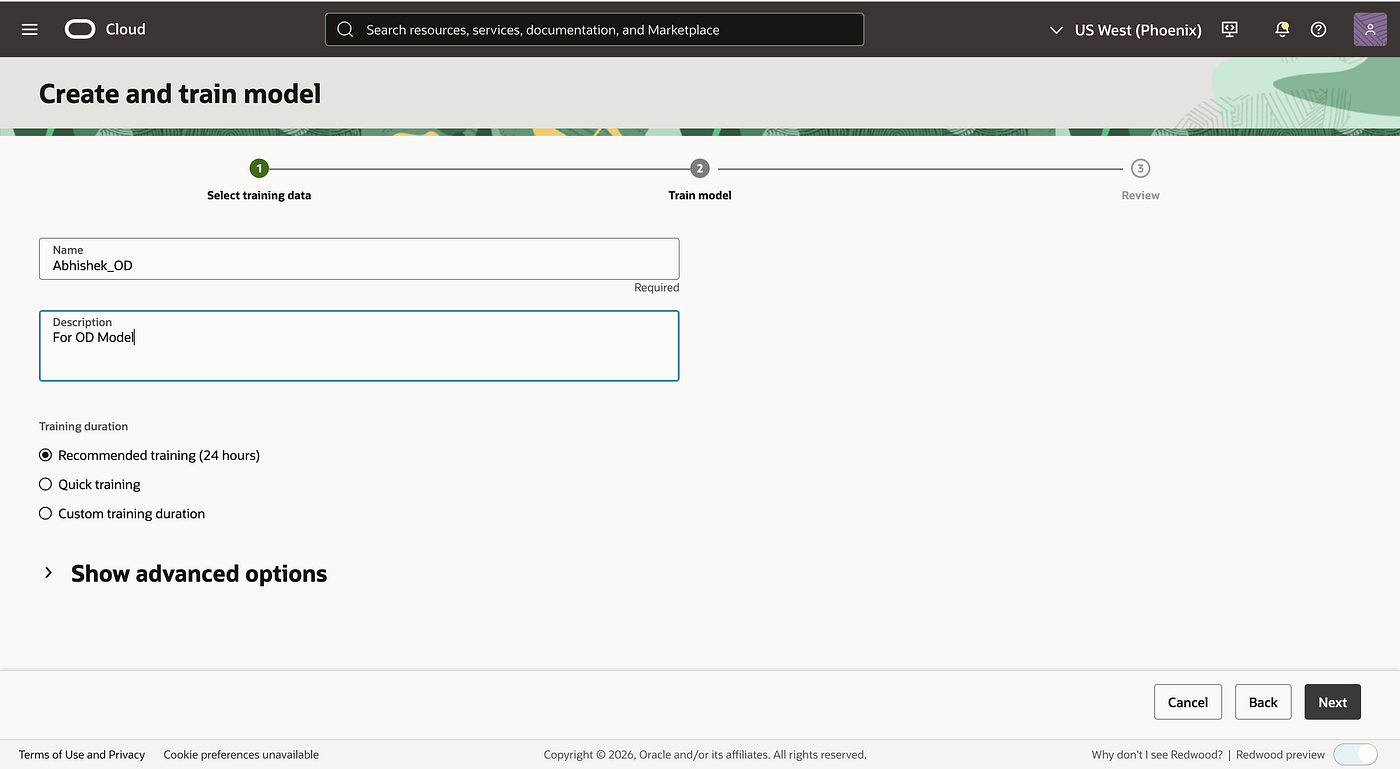This screenshot has width=1400, height=769.
Task: Select Quick training option
Action: tap(89, 484)
